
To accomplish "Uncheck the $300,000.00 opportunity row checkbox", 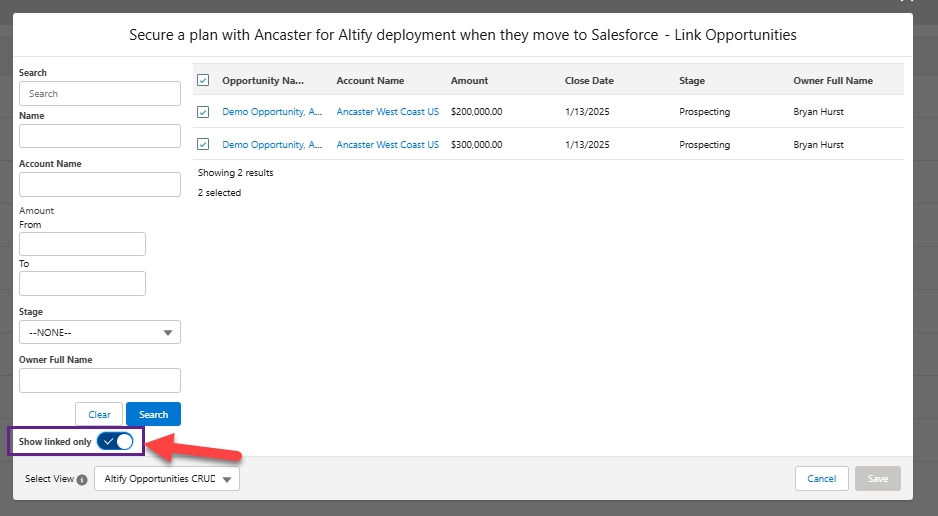I will [x=203, y=144].
